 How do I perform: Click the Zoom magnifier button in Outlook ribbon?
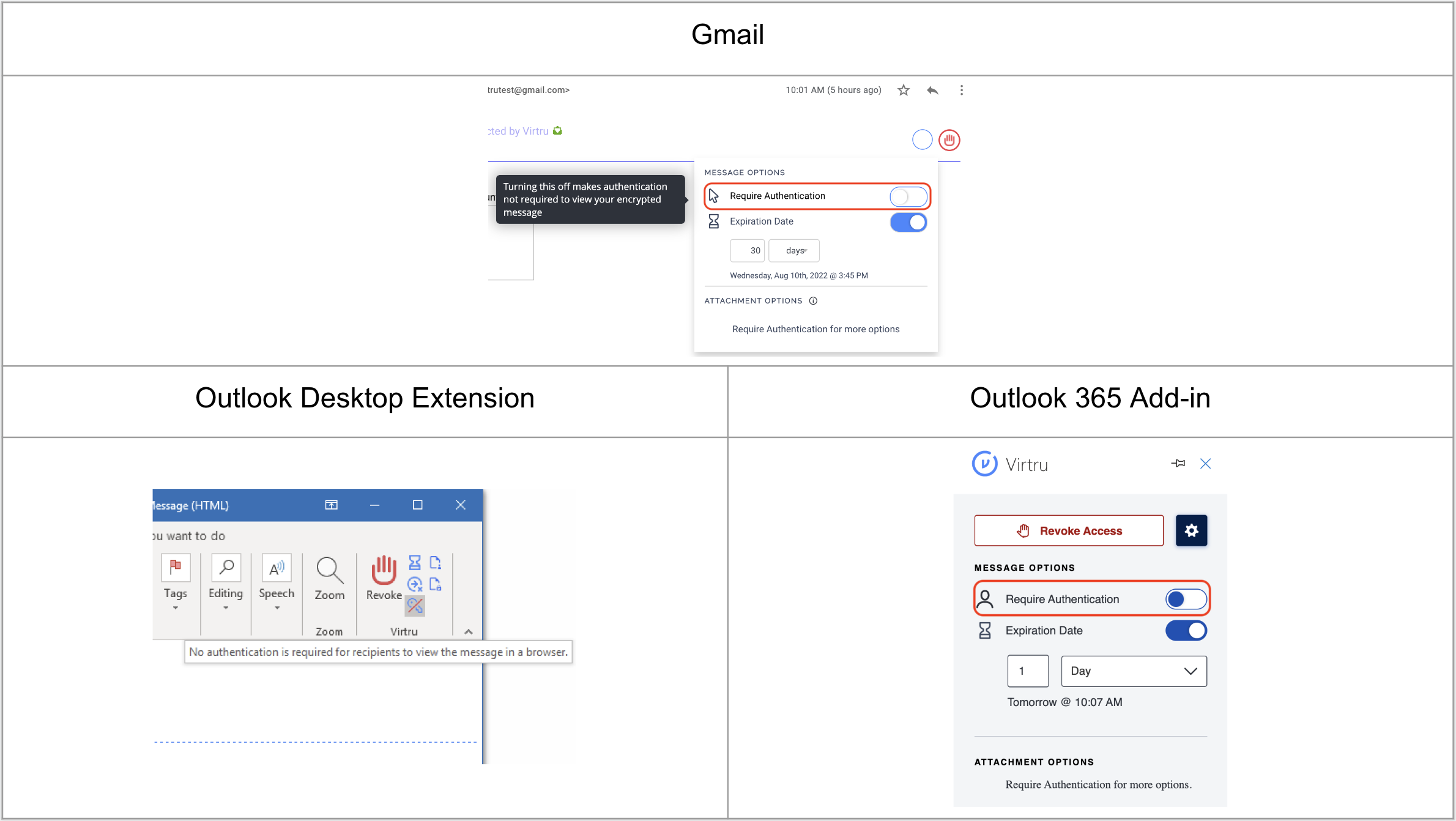(x=330, y=578)
